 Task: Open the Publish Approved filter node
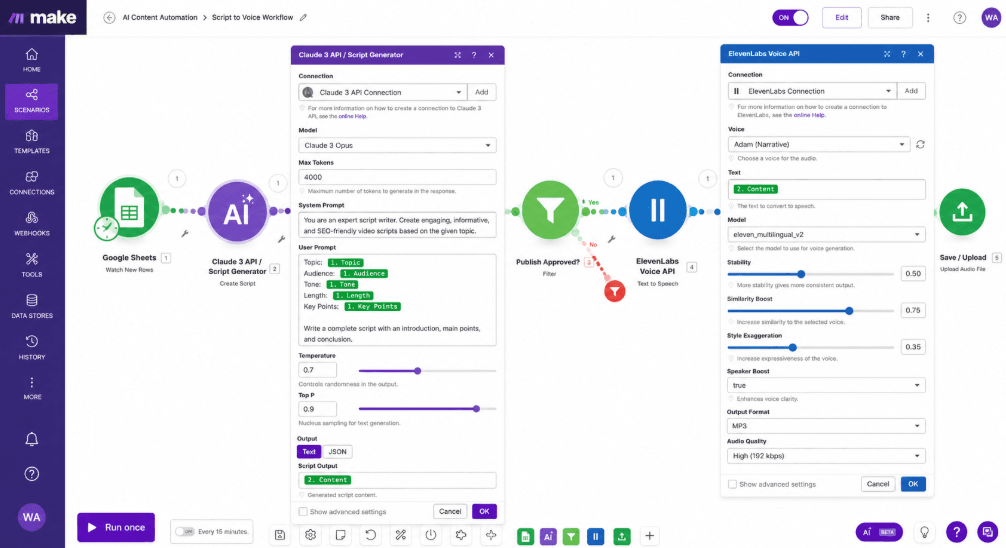pyautogui.click(x=550, y=211)
